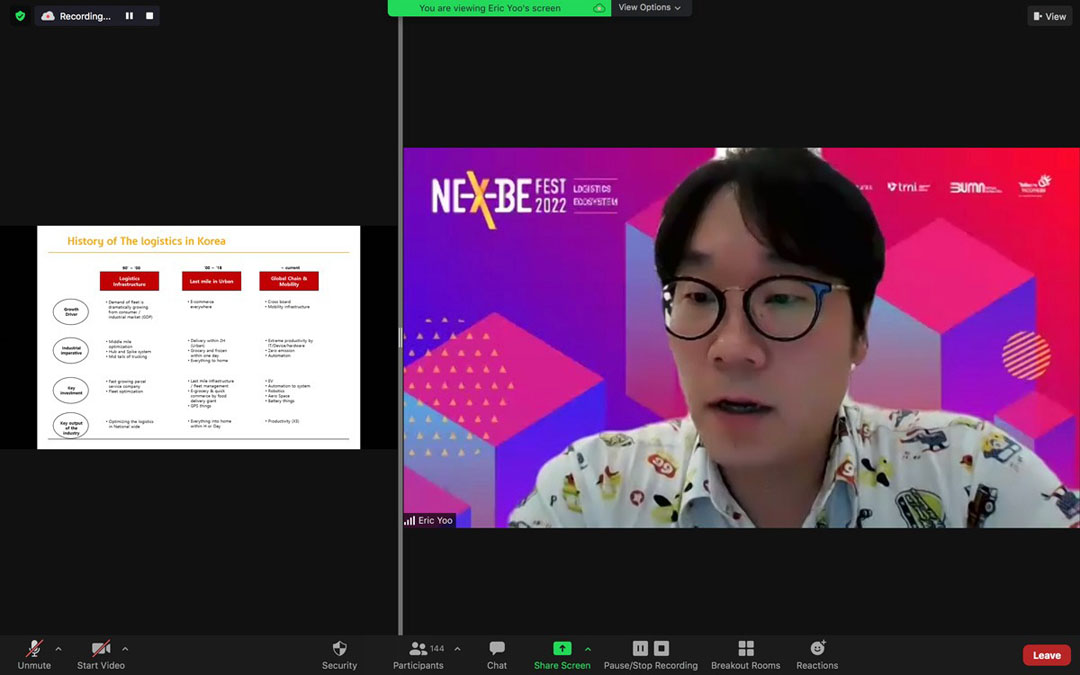Click the 'Key output of the industry' oval on the slide

tap(71, 426)
